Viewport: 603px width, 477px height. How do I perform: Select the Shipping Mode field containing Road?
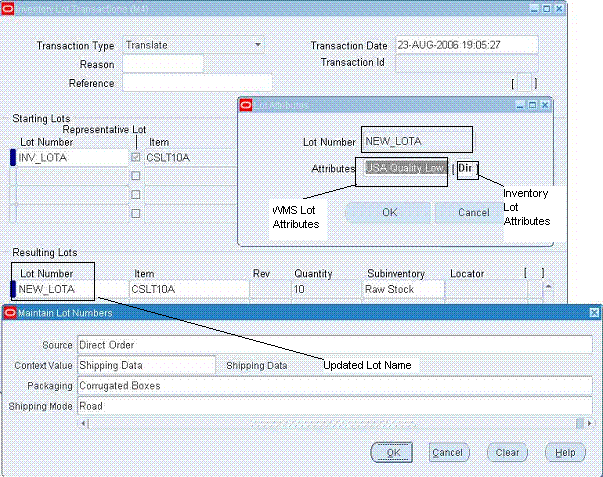click(335, 406)
